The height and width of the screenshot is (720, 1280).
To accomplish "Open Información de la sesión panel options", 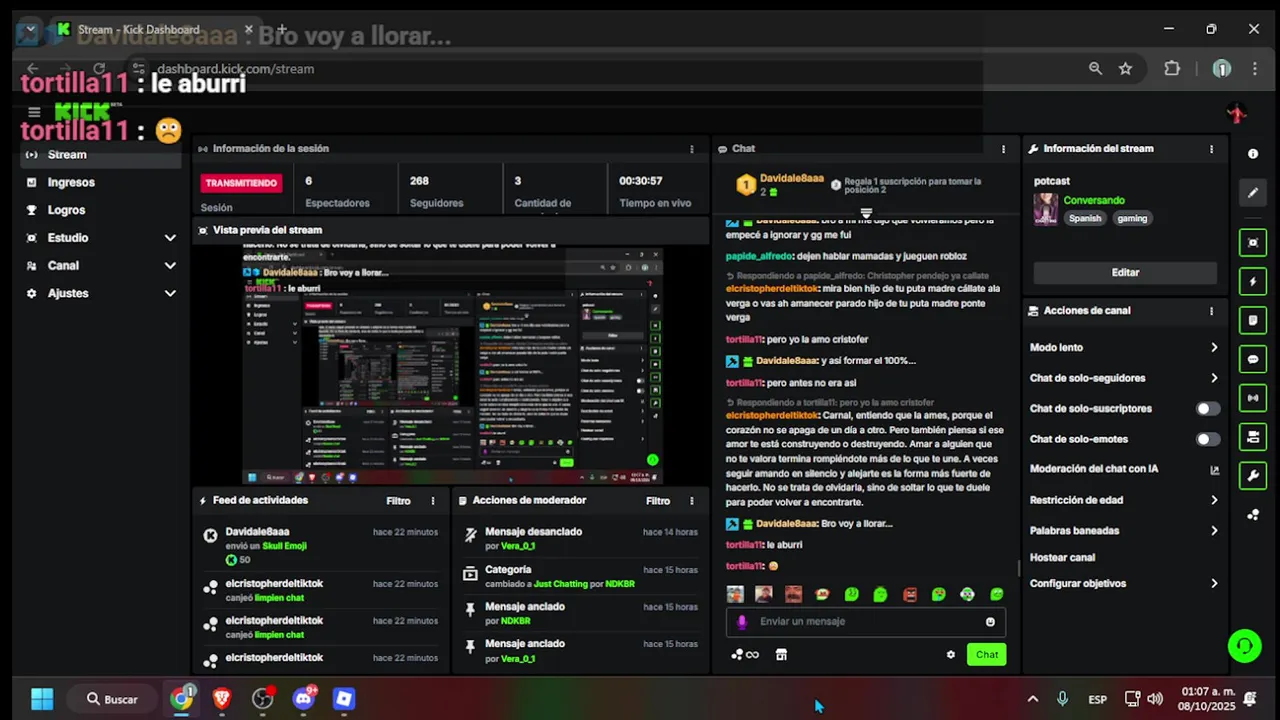I will click(691, 149).
